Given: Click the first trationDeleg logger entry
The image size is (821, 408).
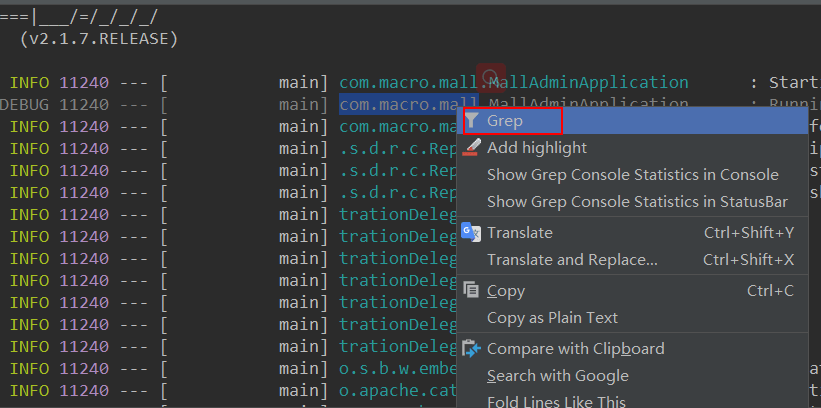Looking at the screenshot, I should [398, 214].
